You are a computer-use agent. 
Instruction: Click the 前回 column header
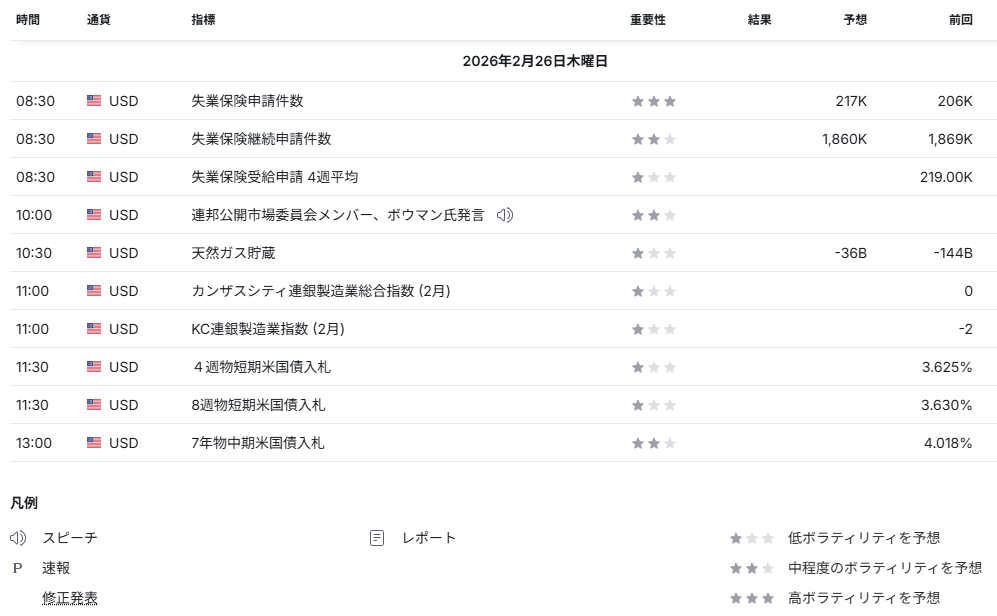click(x=960, y=20)
